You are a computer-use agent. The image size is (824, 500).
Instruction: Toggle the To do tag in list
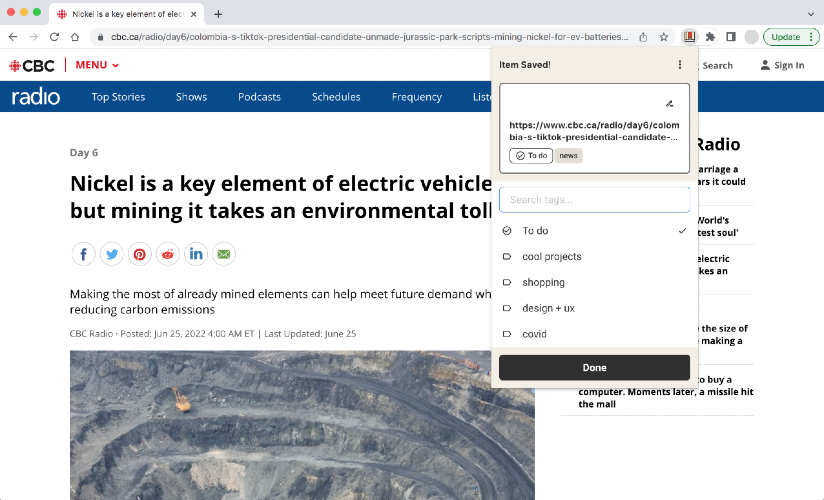[594, 231]
